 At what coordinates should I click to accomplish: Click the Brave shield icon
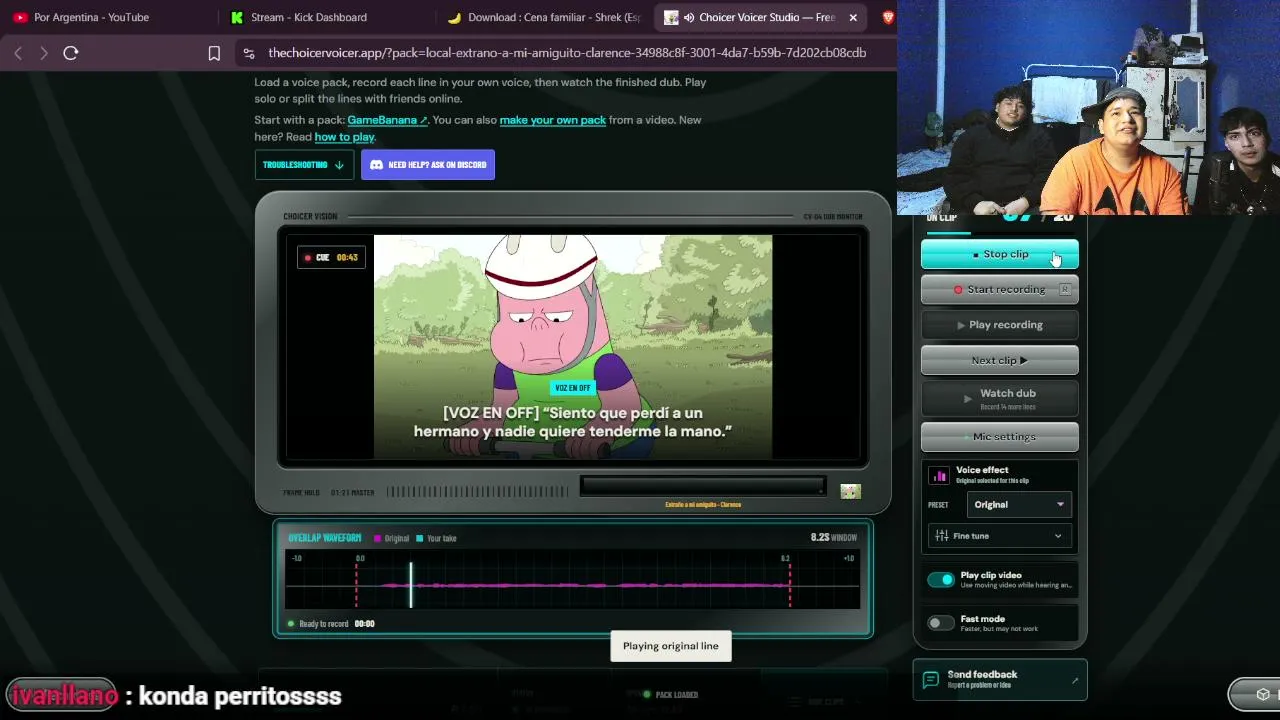(887, 17)
